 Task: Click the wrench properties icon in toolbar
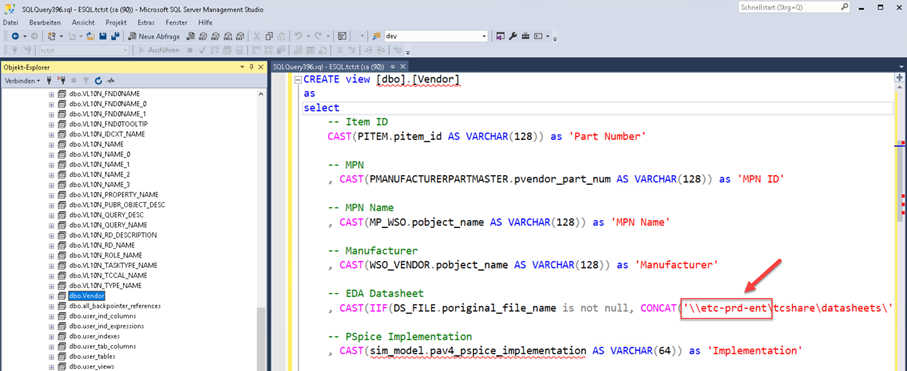(513, 36)
